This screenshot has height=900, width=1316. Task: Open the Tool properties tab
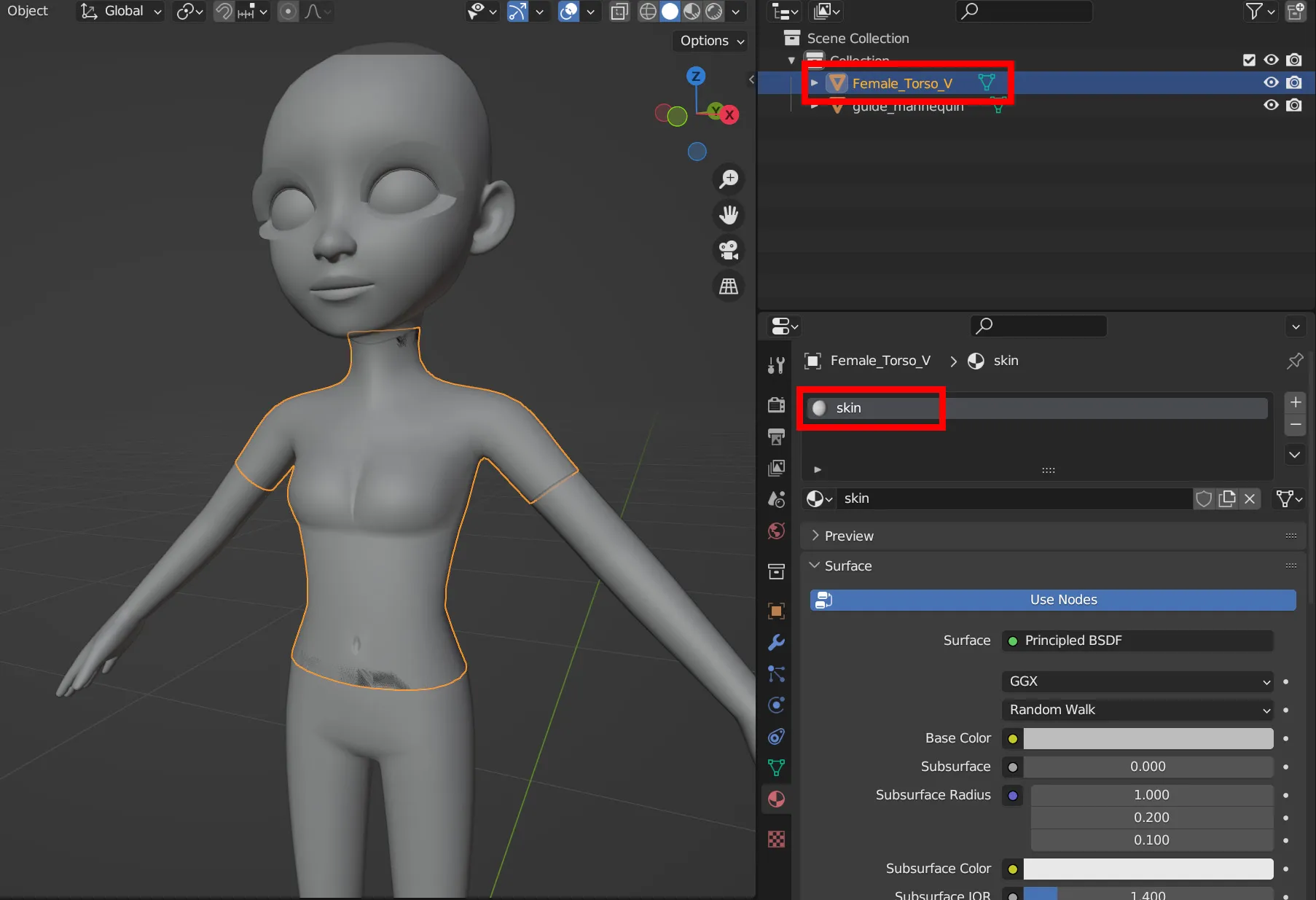click(776, 365)
